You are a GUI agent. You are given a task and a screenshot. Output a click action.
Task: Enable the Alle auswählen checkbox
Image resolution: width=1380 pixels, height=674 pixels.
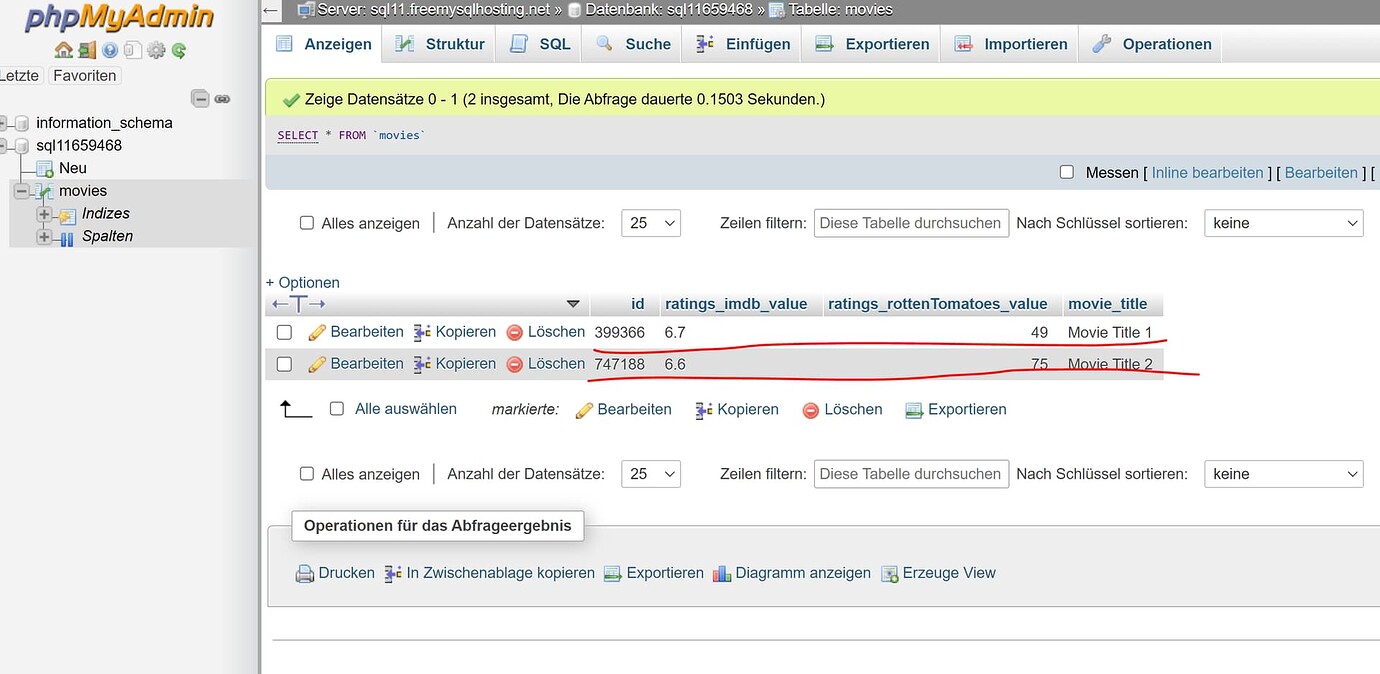[x=338, y=409]
